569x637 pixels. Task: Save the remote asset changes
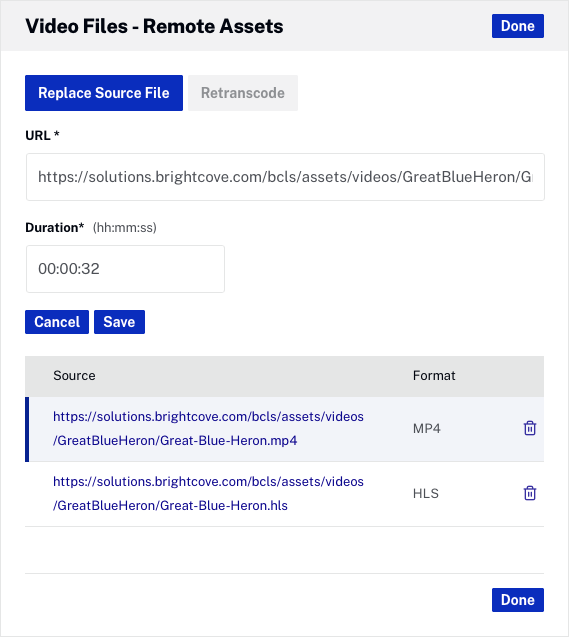tap(119, 322)
